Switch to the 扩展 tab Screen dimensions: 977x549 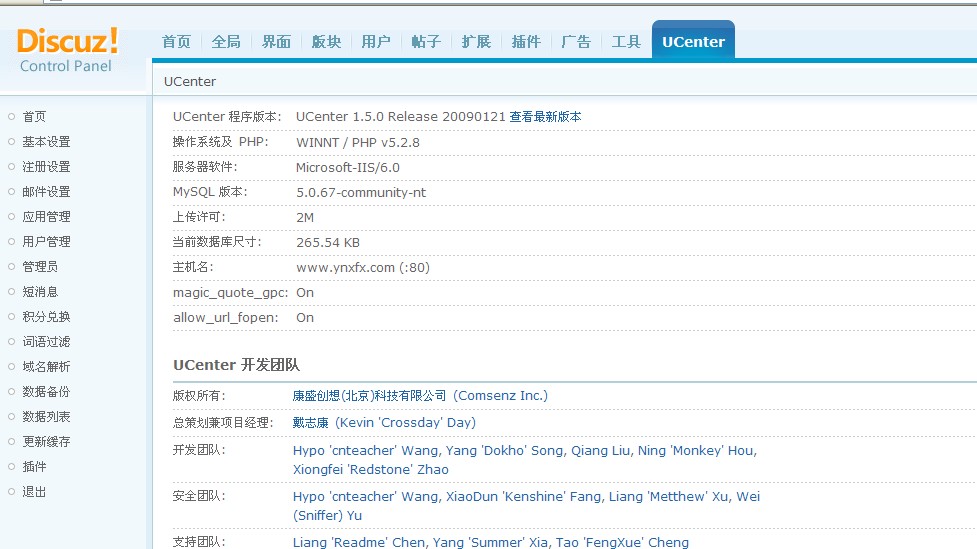476,42
